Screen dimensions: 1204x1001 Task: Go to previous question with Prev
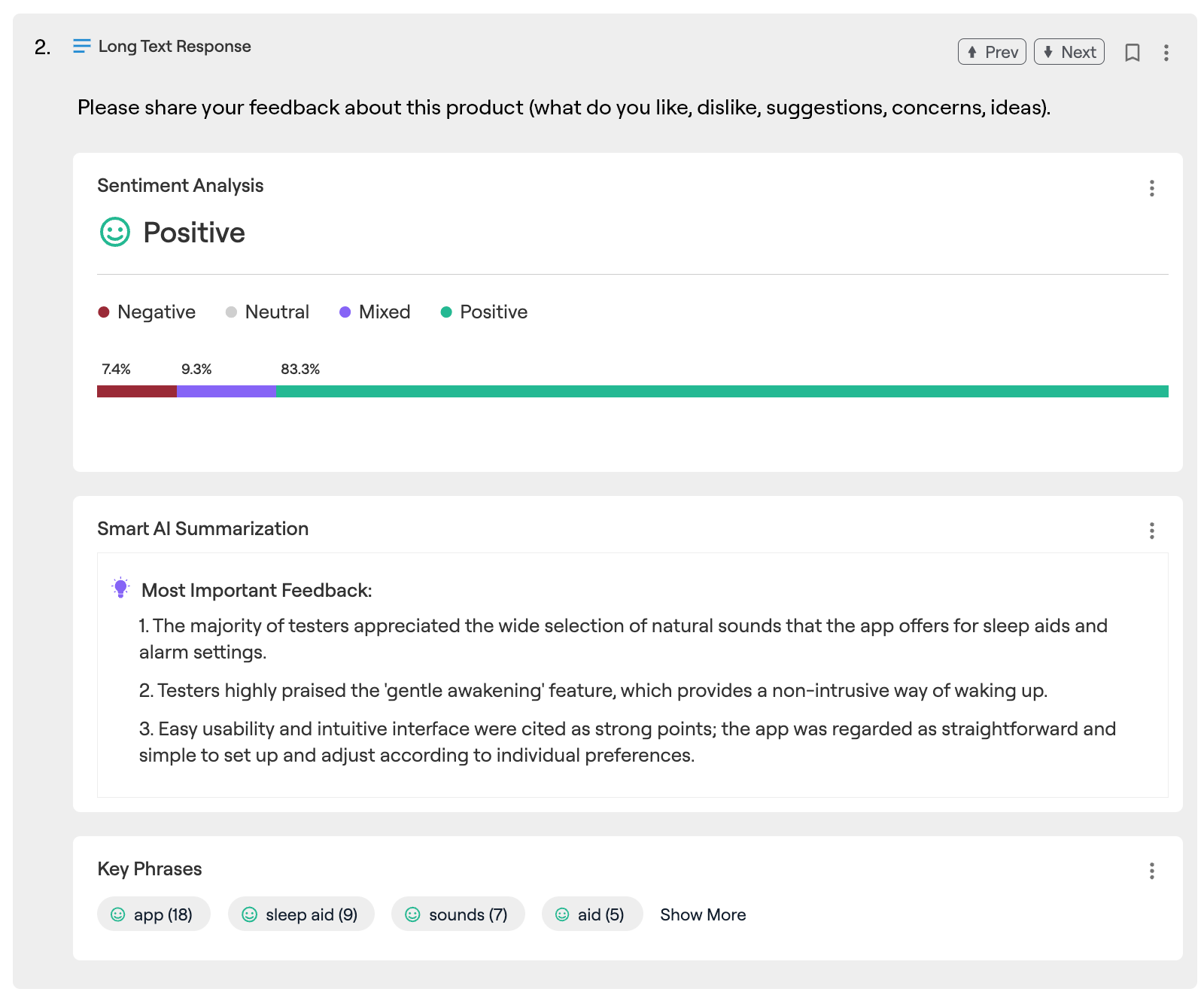coord(992,52)
